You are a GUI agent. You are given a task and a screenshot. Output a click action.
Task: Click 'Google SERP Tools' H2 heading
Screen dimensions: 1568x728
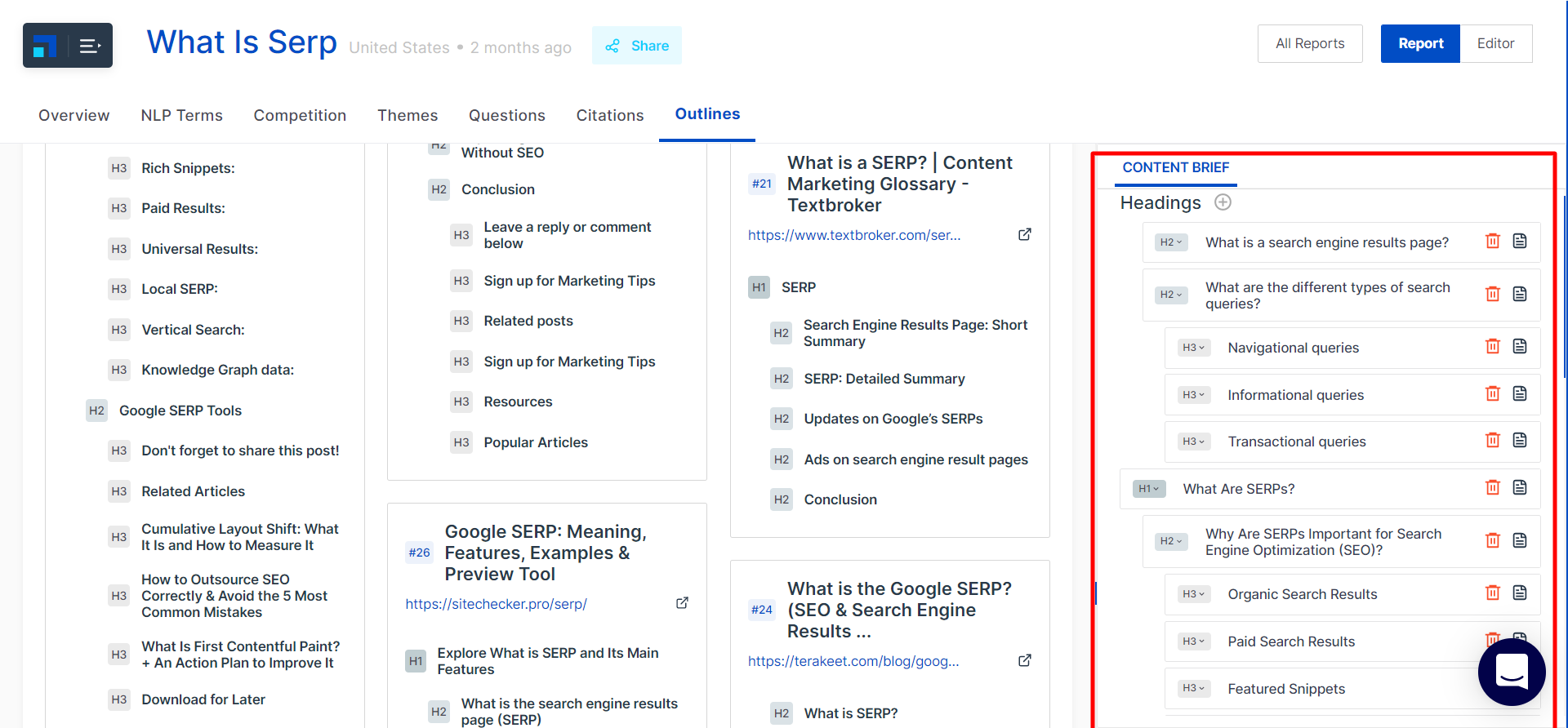[180, 411]
